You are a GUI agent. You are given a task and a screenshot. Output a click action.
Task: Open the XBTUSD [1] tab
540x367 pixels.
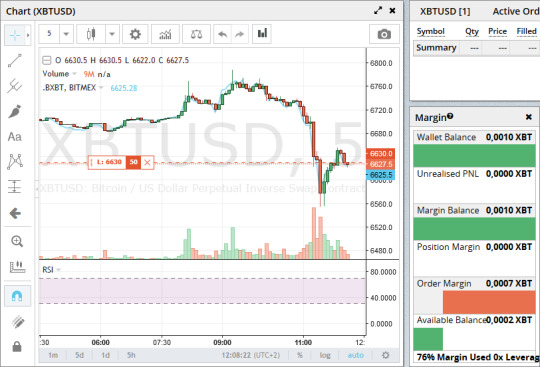click(445, 11)
